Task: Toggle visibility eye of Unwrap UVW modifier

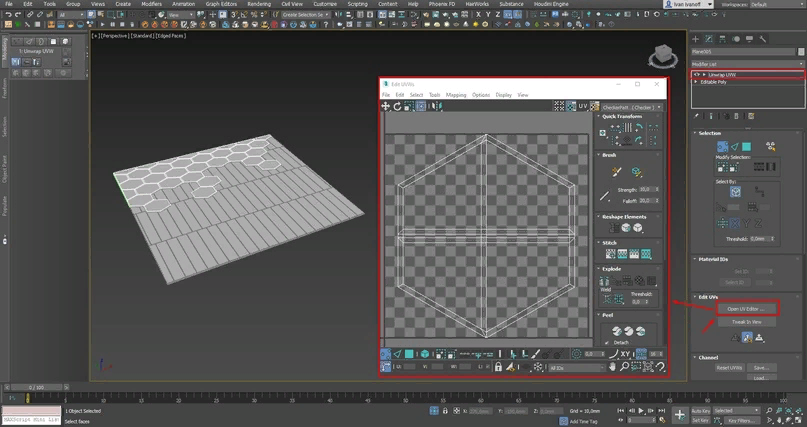Action: coord(696,74)
